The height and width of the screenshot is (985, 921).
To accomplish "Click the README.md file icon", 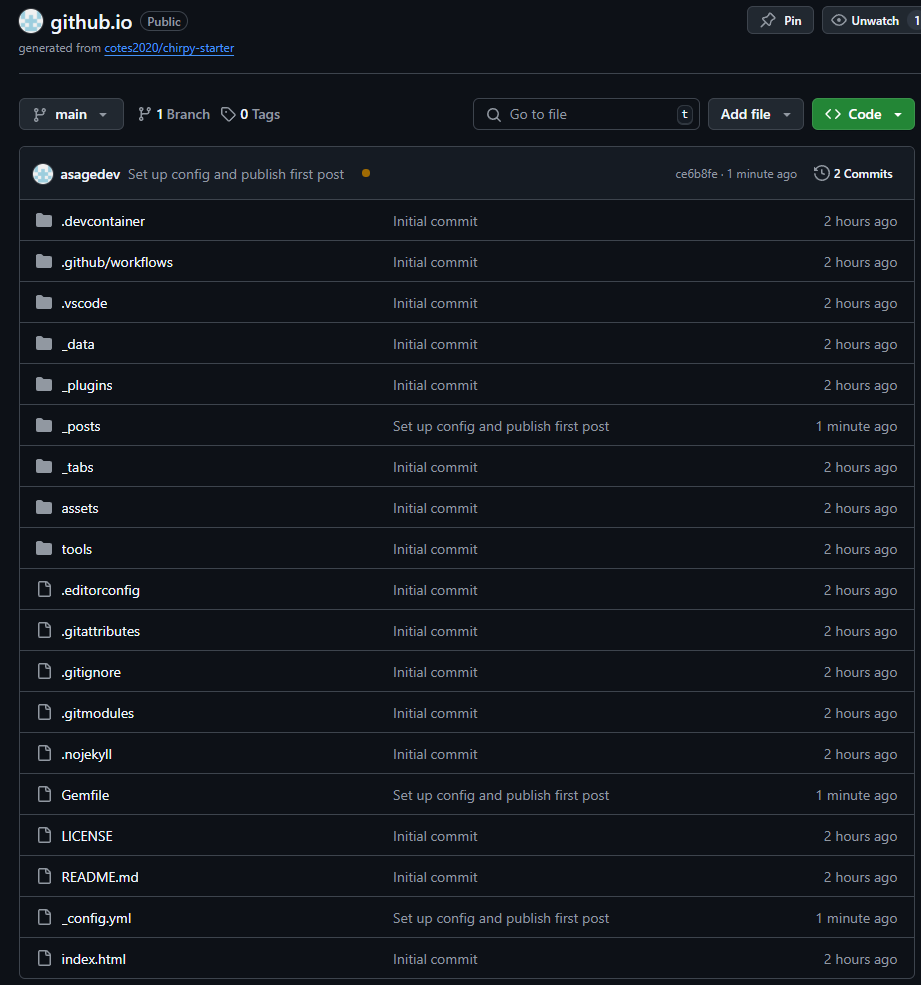I will click(45, 876).
